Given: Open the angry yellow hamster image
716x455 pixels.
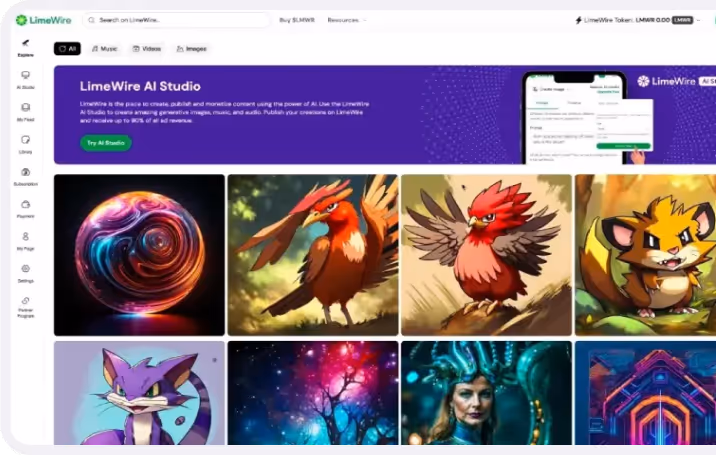Looking at the screenshot, I should [x=645, y=255].
